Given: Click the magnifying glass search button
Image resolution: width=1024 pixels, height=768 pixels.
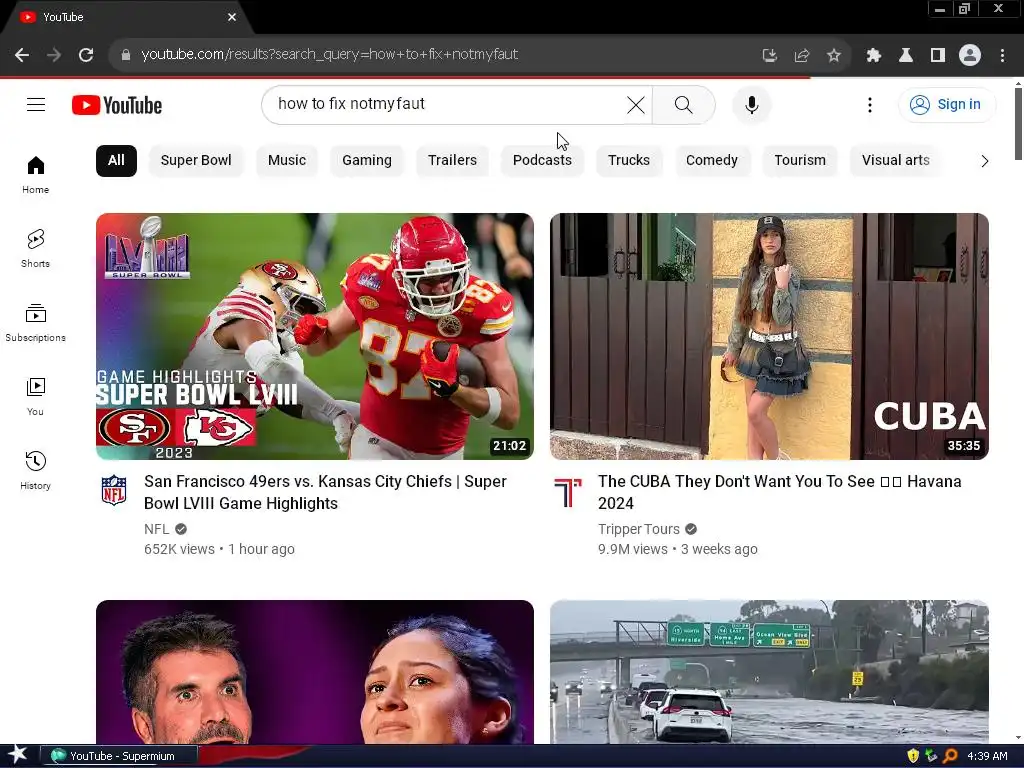Looking at the screenshot, I should (x=683, y=104).
